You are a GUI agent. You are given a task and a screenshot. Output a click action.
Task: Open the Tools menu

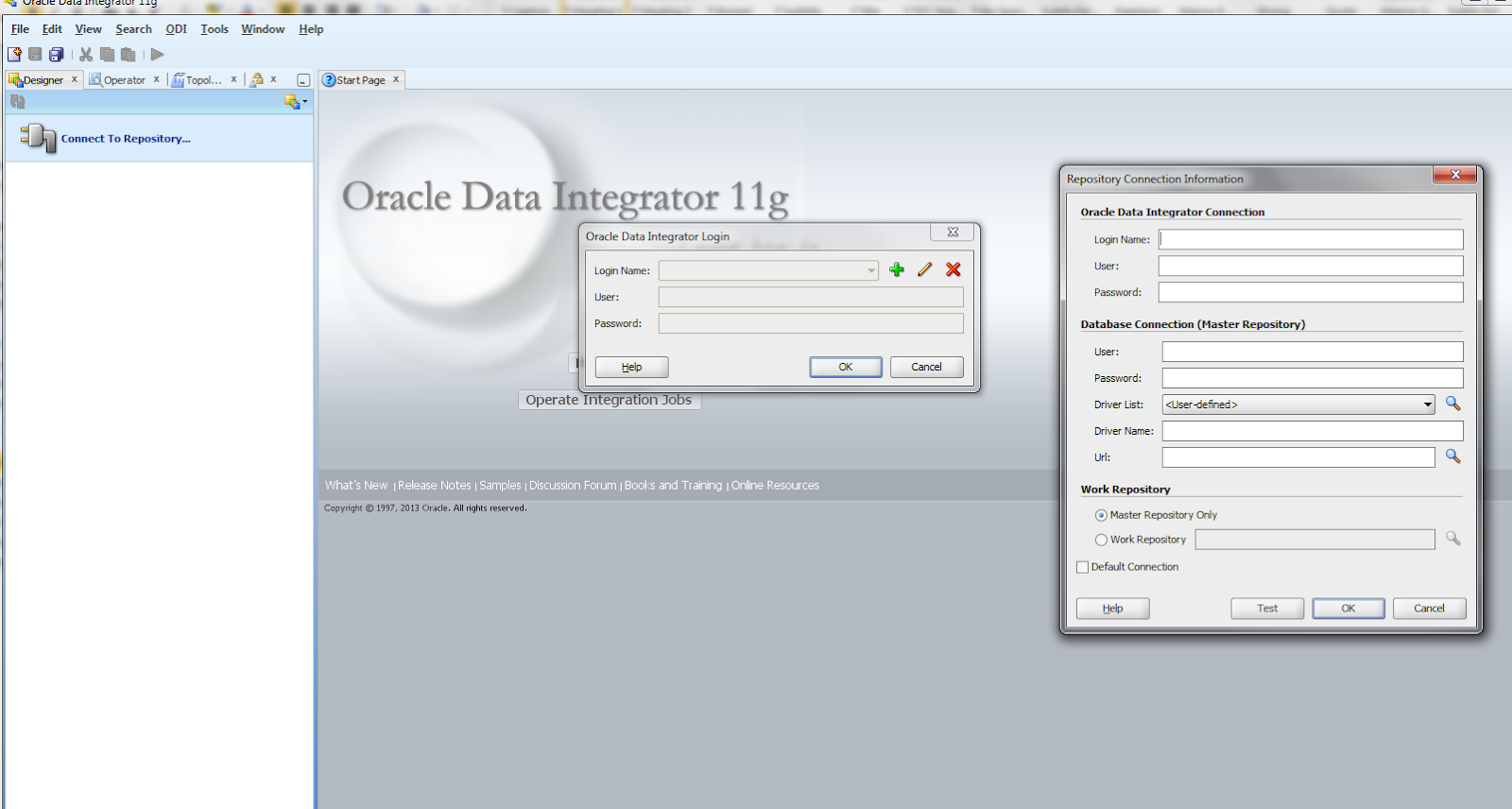point(215,29)
